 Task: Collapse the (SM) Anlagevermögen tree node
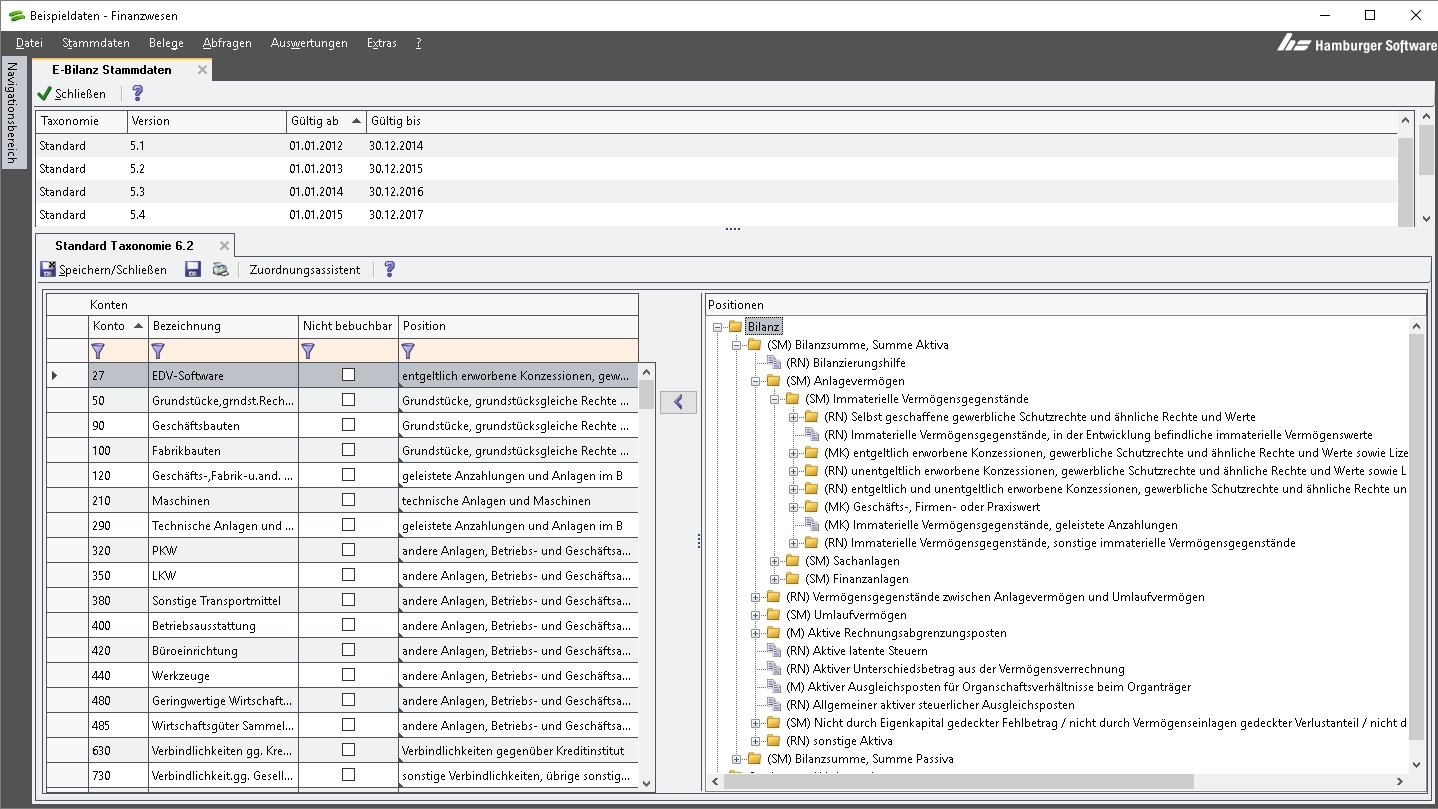[x=756, y=381]
